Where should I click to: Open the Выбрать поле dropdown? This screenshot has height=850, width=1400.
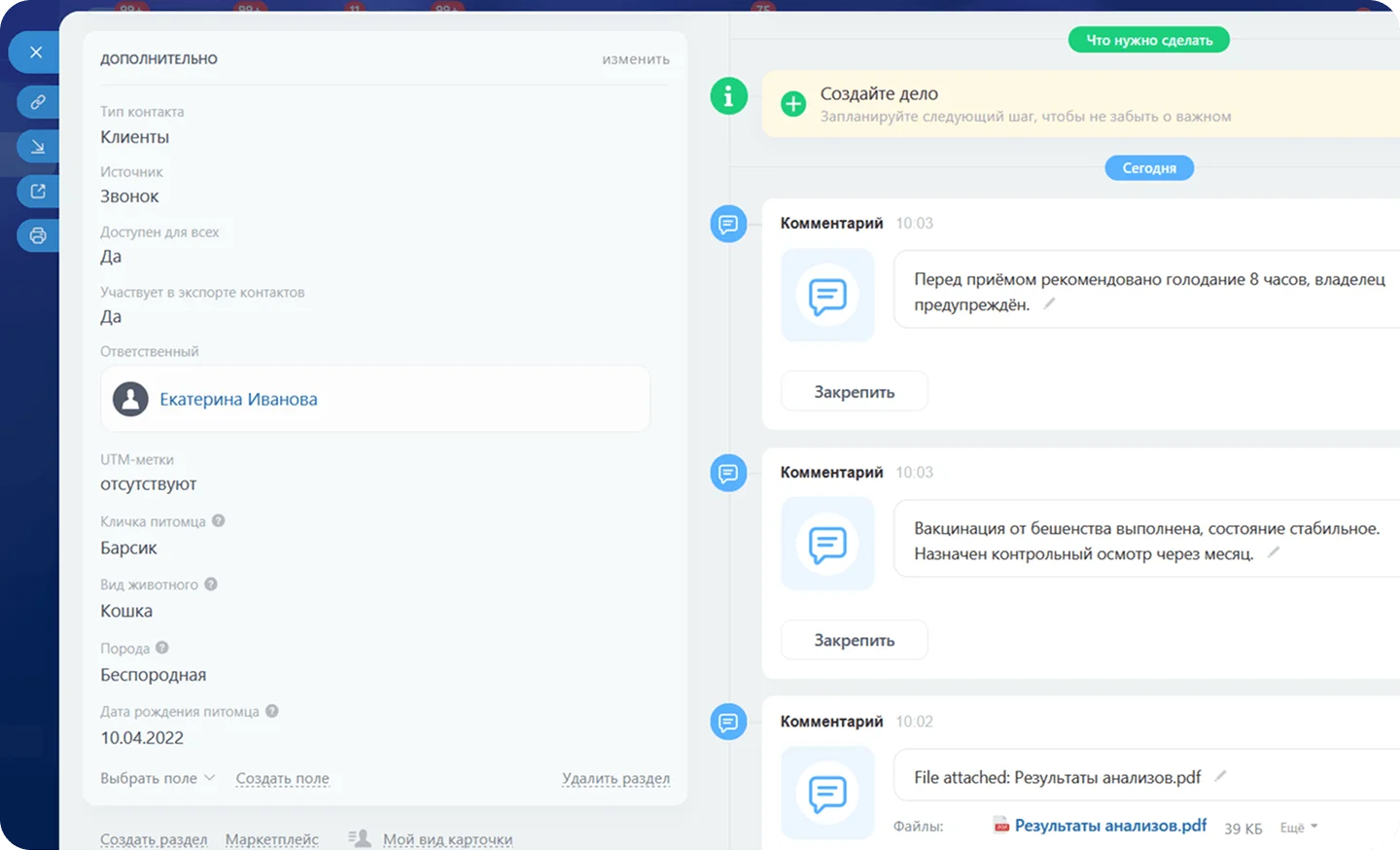(x=157, y=778)
